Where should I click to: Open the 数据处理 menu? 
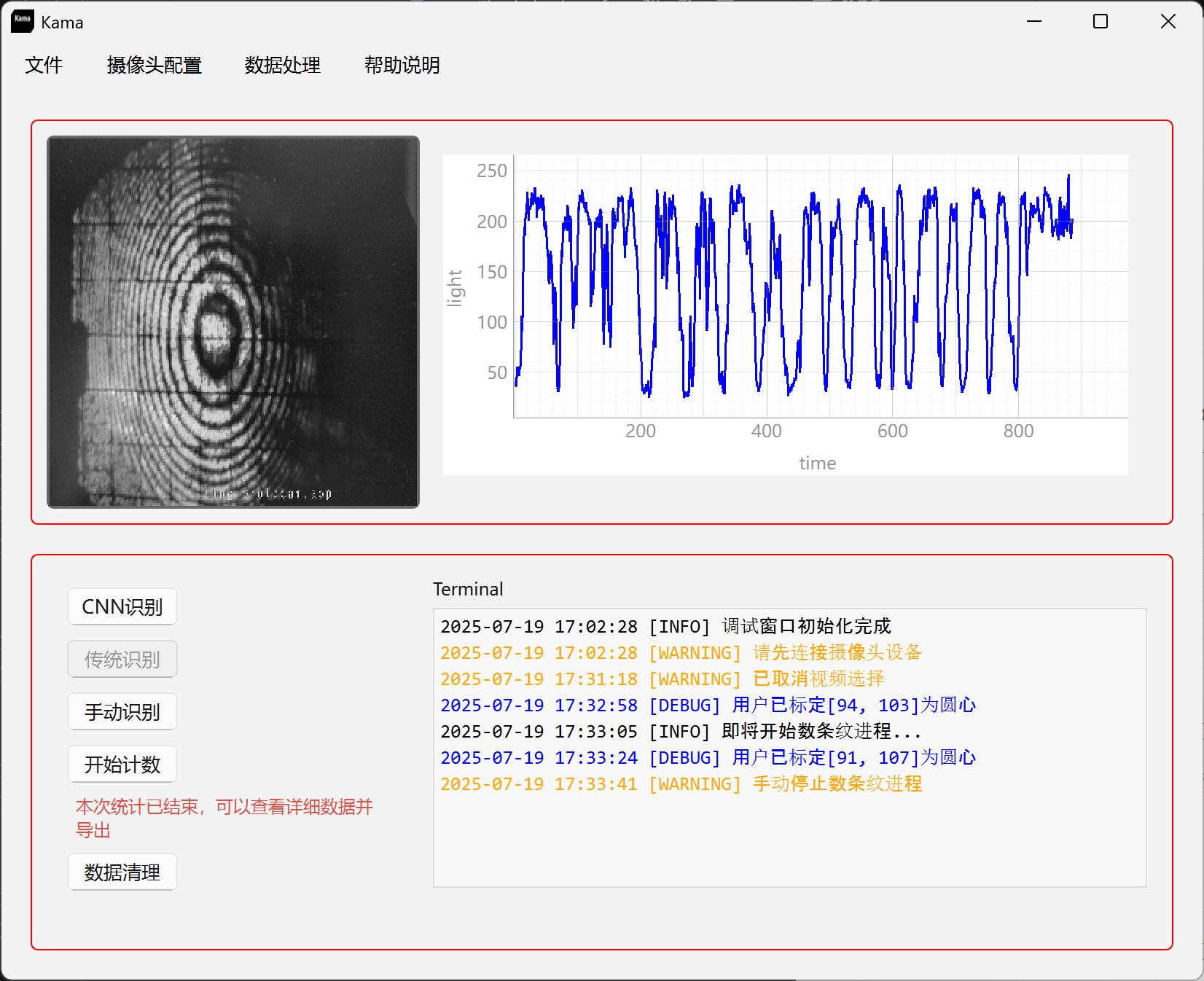tap(282, 66)
